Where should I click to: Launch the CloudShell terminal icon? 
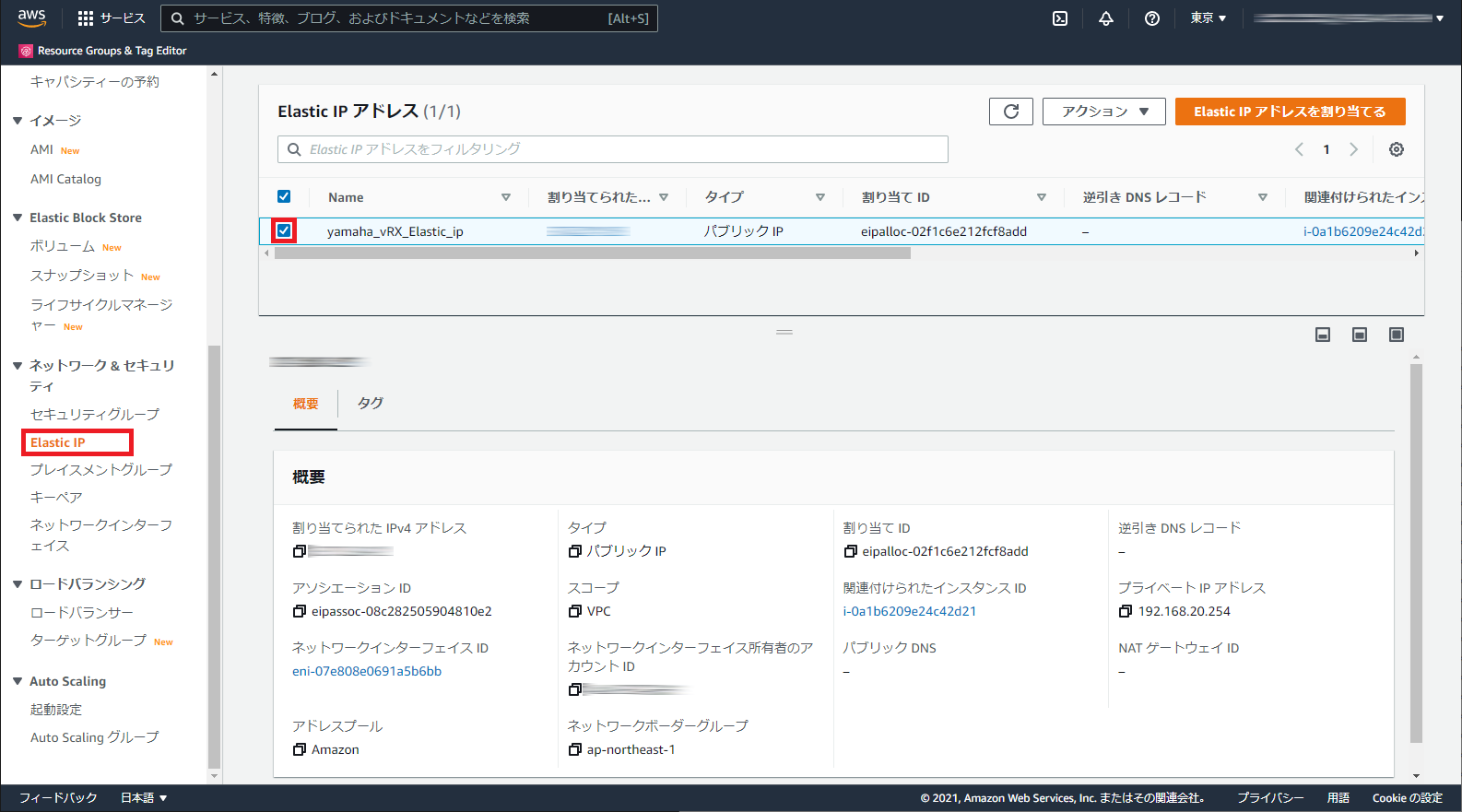[x=1060, y=18]
